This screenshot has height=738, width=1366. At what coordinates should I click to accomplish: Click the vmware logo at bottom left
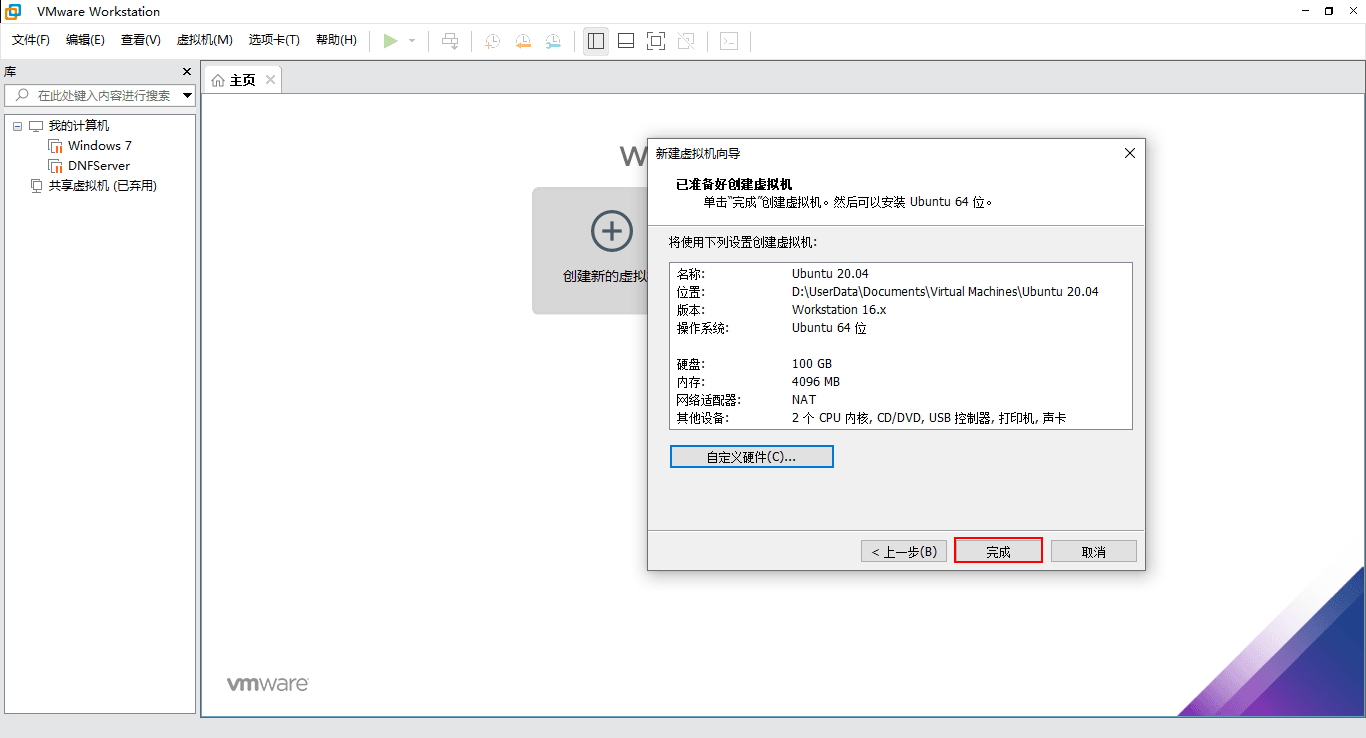point(268,684)
